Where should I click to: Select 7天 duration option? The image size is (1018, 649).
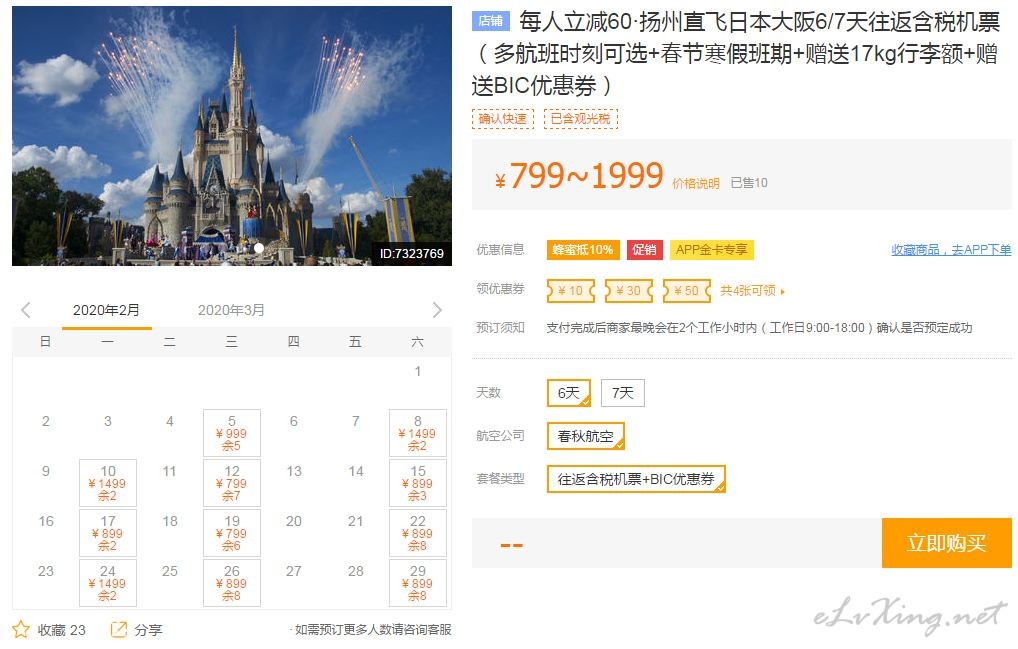623,393
